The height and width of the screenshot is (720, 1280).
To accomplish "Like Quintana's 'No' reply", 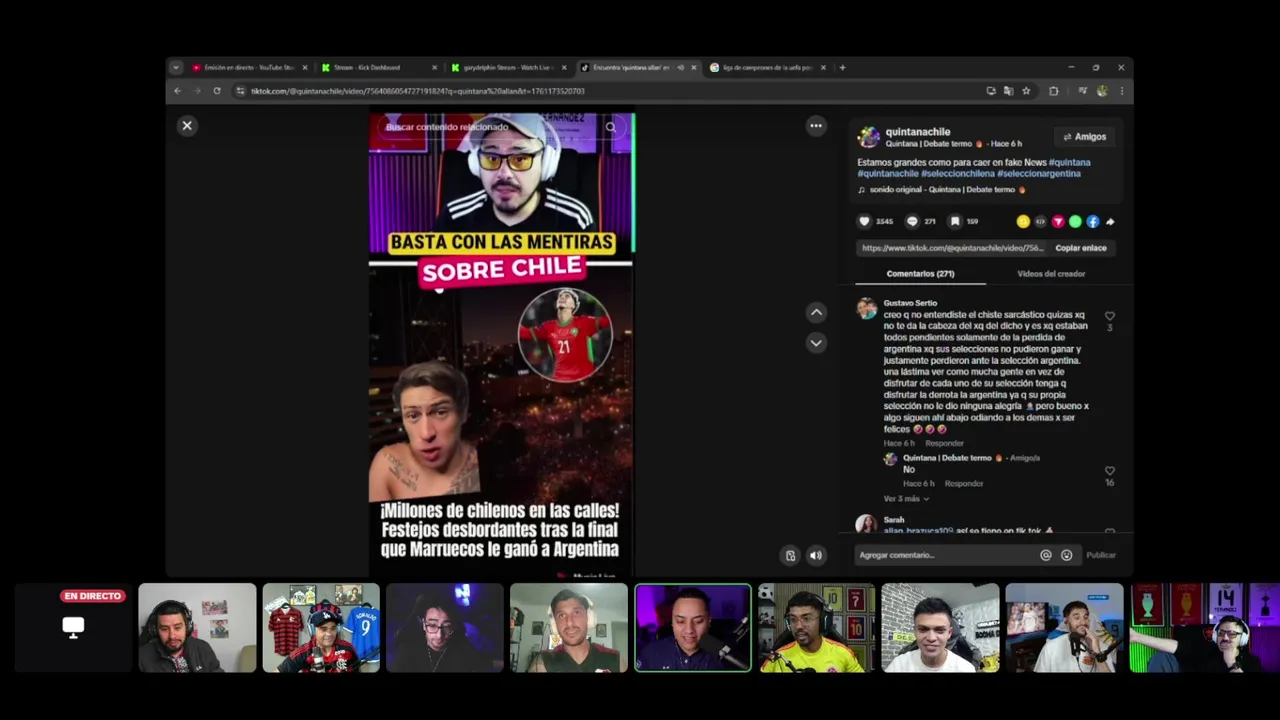I will coord(1109,471).
